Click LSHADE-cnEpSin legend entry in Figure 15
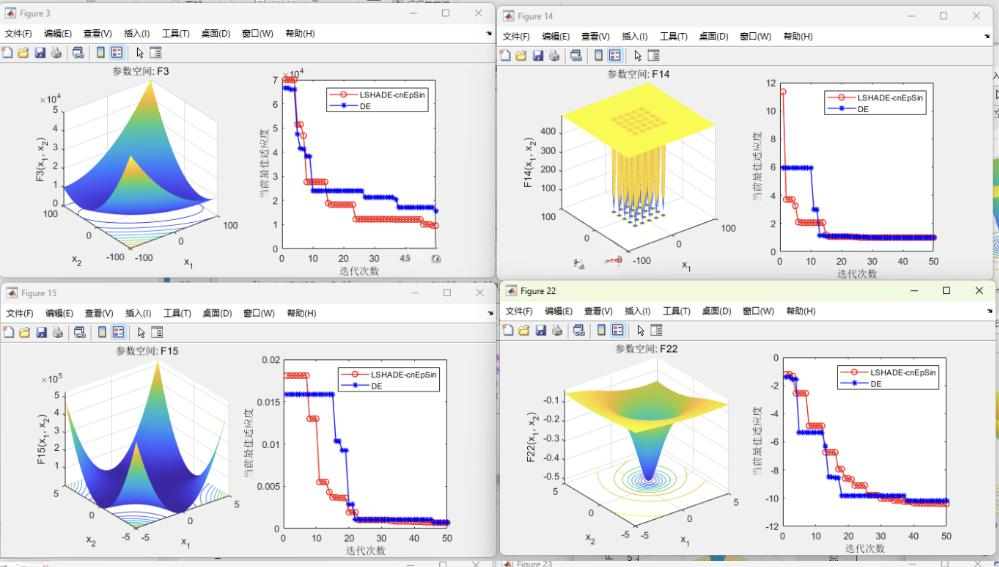The height and width of the screenshot is (567, 999). tap(389, 375)
